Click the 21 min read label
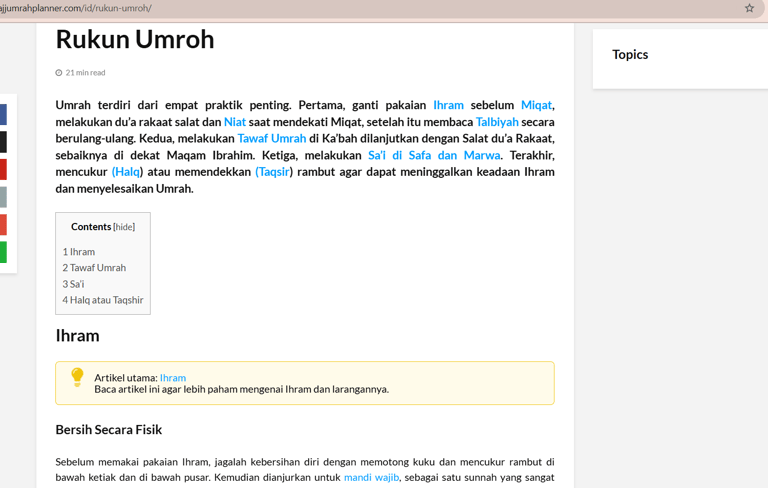Image resolution: width=768 pixels, height=488 pixels. click(x=85, y=73)
